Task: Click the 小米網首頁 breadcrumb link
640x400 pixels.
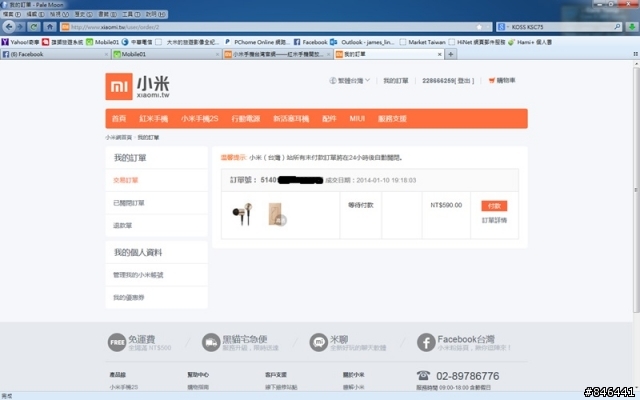Action: (118, 138)
